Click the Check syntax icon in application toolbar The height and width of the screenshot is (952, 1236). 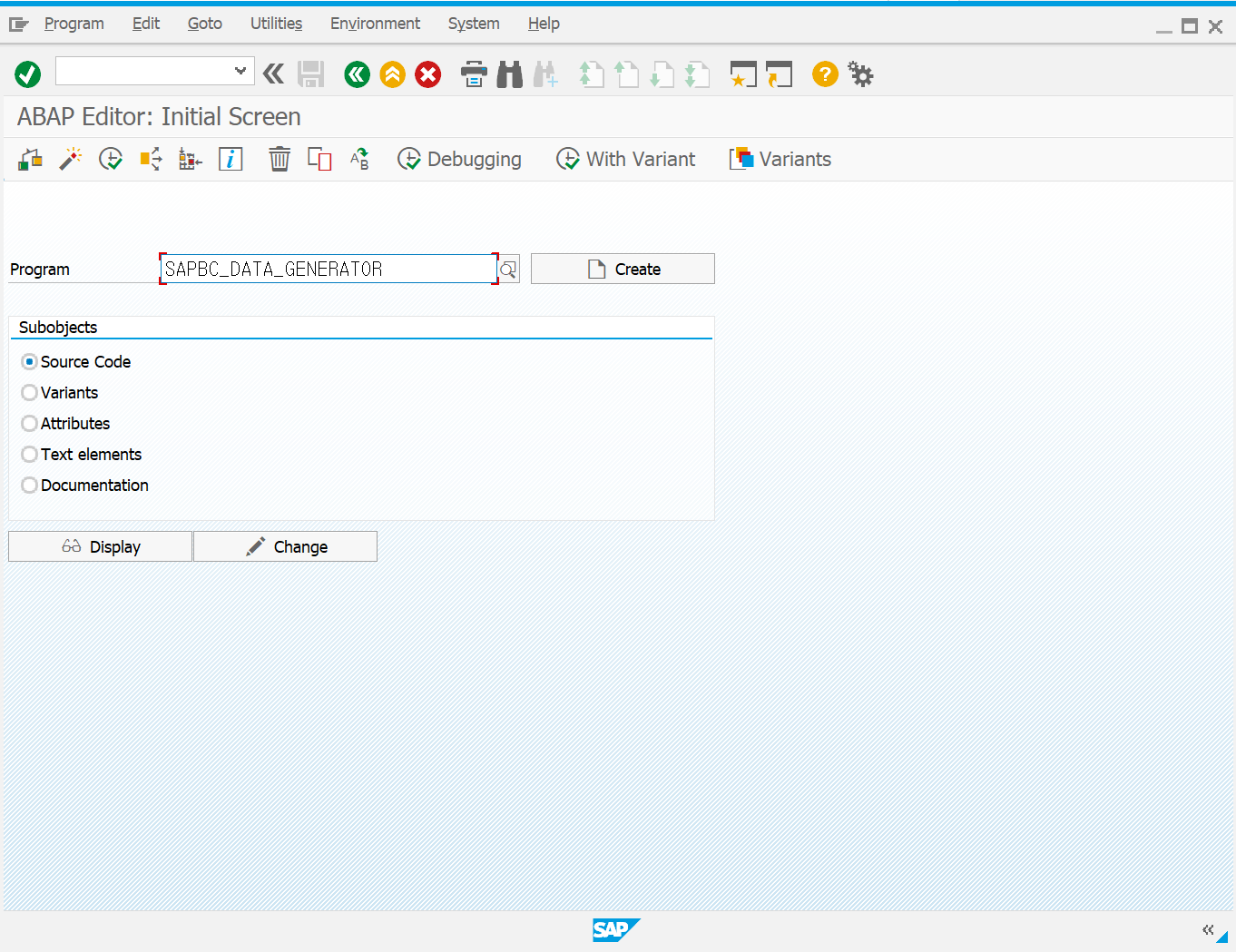30,160
